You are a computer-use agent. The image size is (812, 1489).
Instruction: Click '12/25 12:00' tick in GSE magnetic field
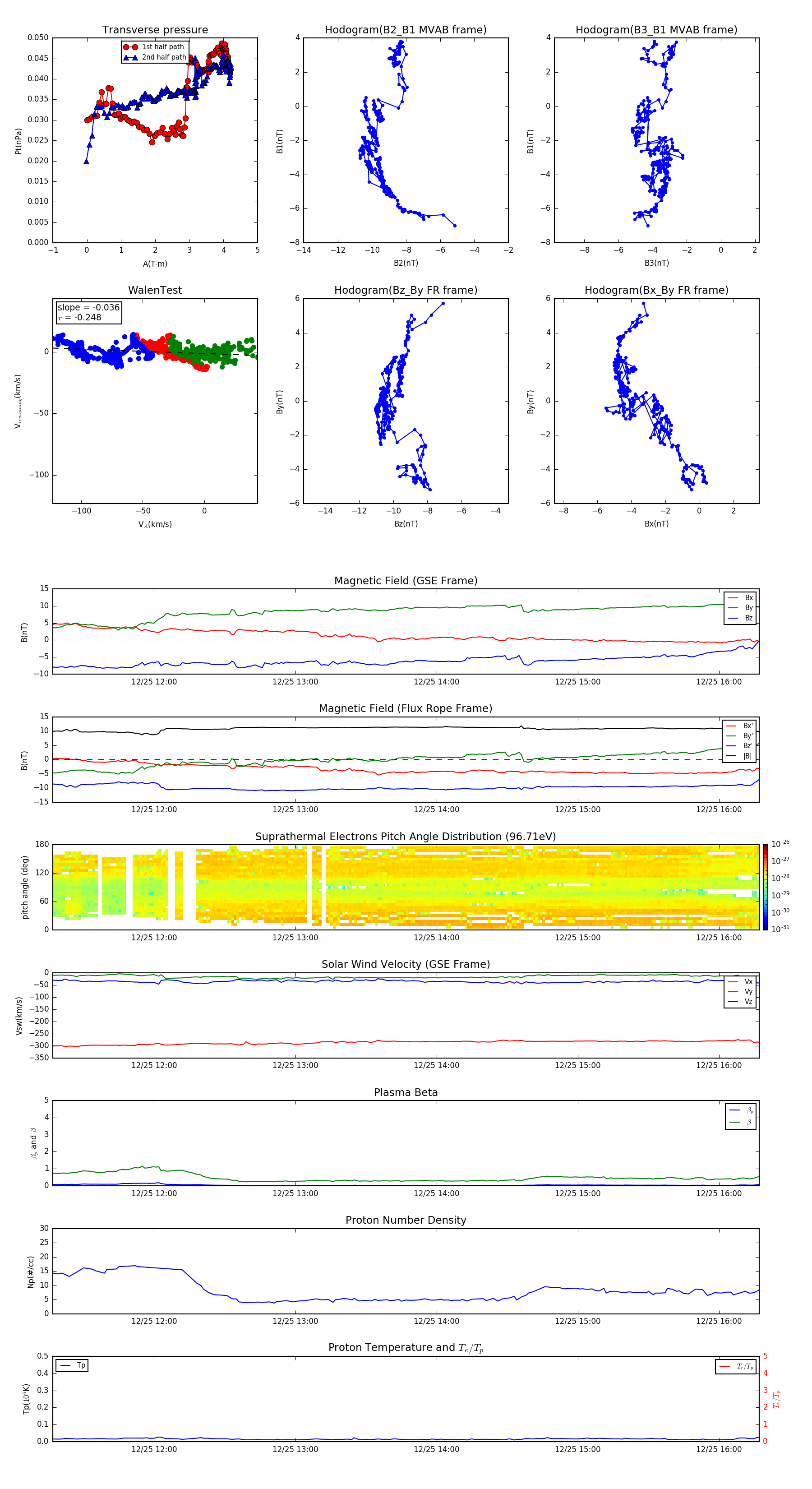pos(154,681)
